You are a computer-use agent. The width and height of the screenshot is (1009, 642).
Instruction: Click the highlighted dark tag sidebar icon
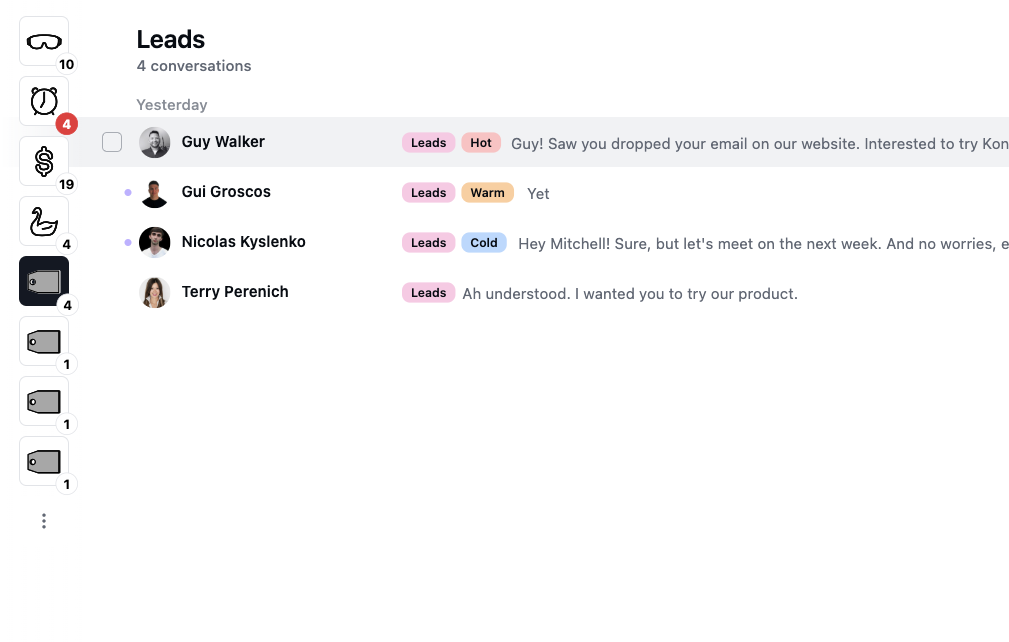point(44,281)
